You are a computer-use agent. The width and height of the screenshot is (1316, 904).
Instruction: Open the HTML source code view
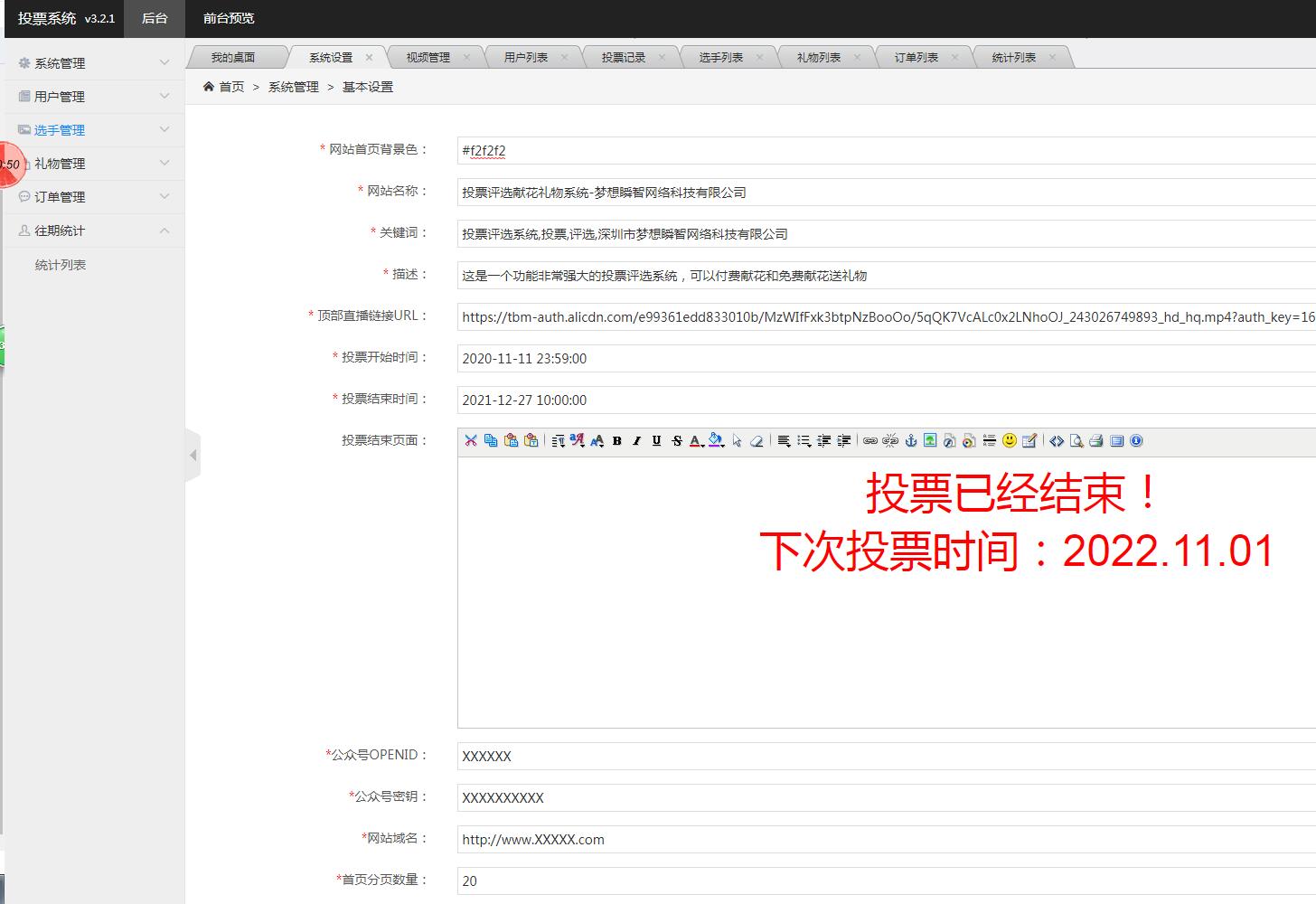click(1056, 440)
